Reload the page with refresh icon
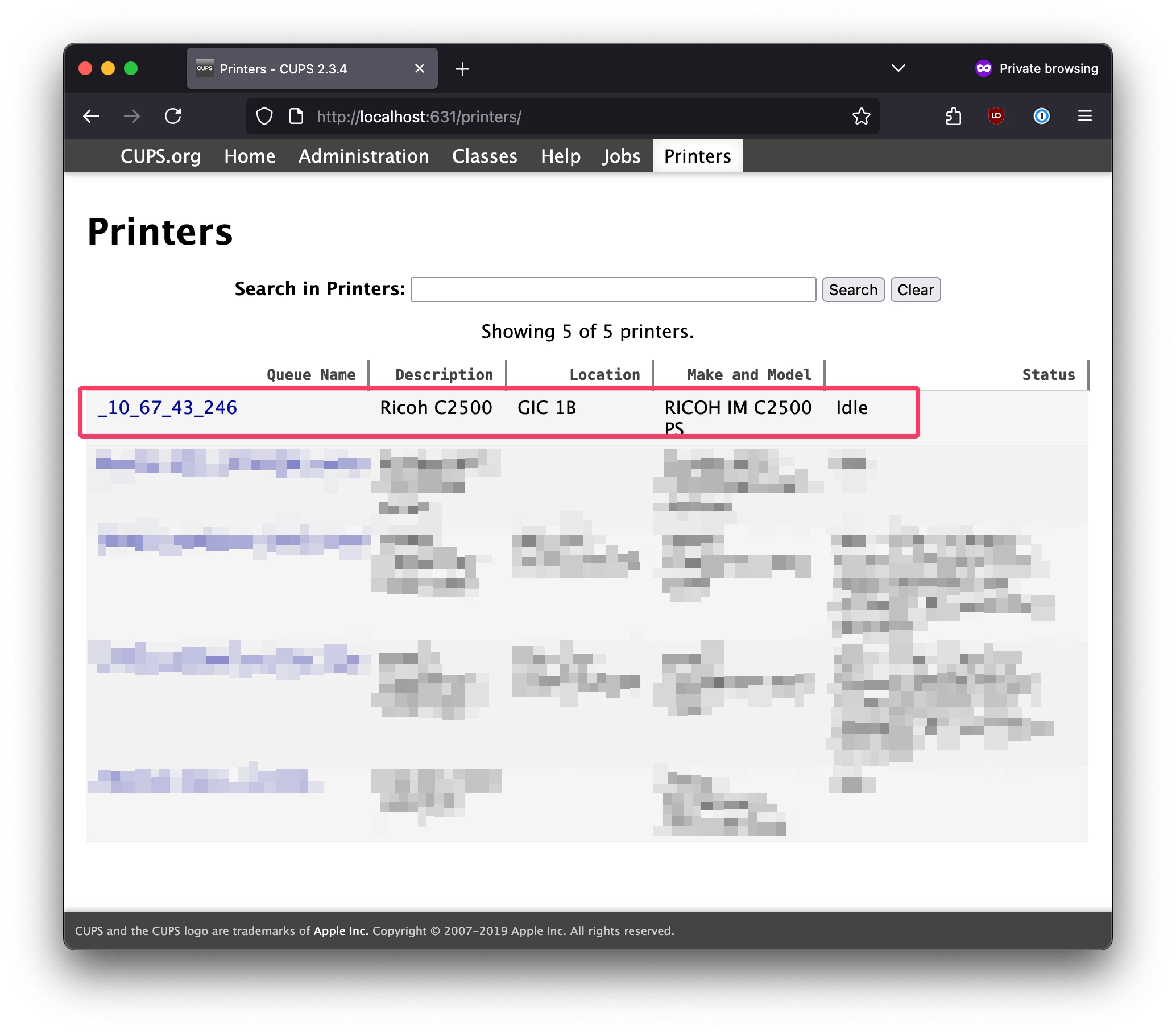1176x1034 pixels. point(173,117)
